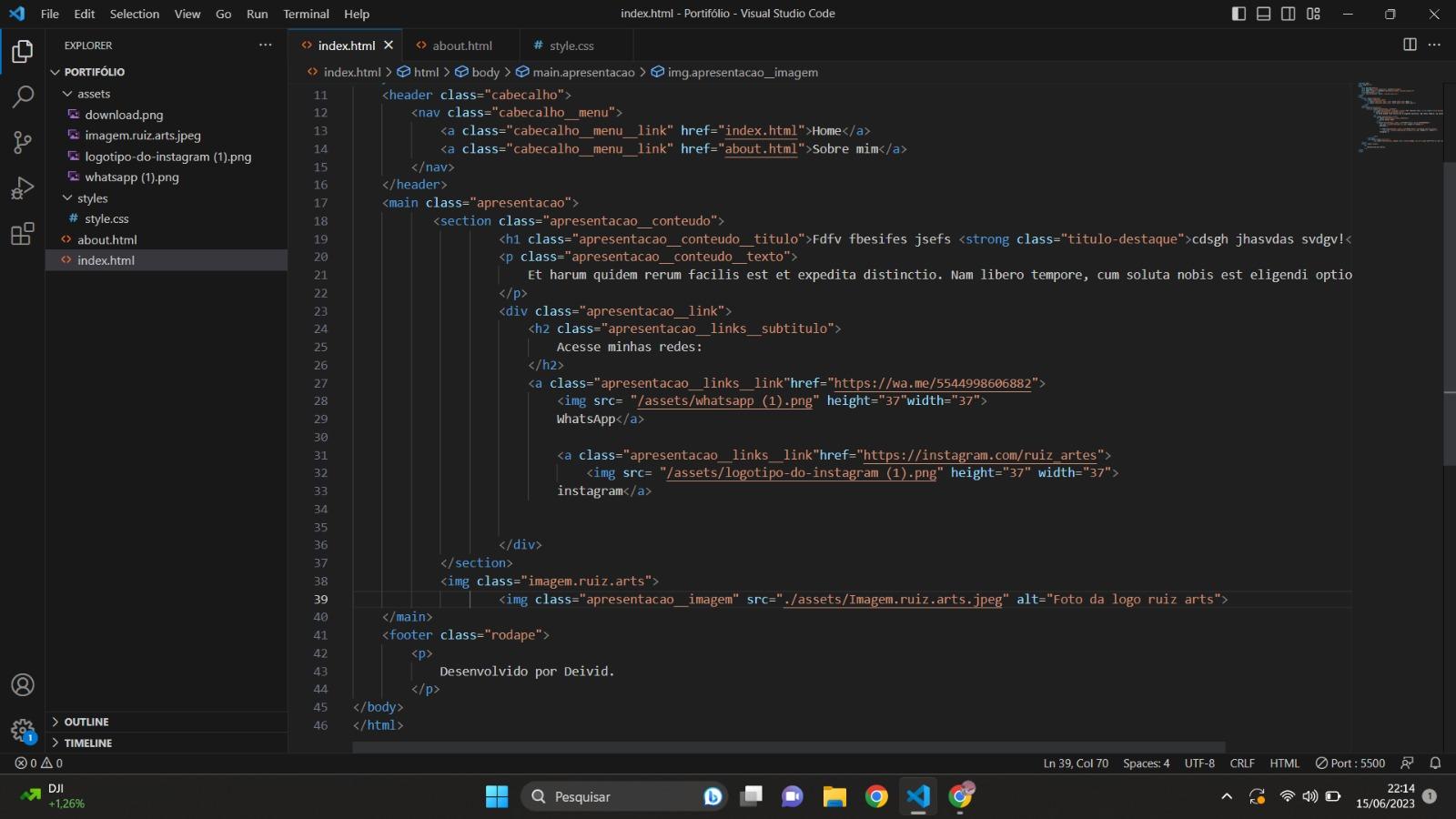Click Explorer more actions ellipsis

(x=265, y=45)
